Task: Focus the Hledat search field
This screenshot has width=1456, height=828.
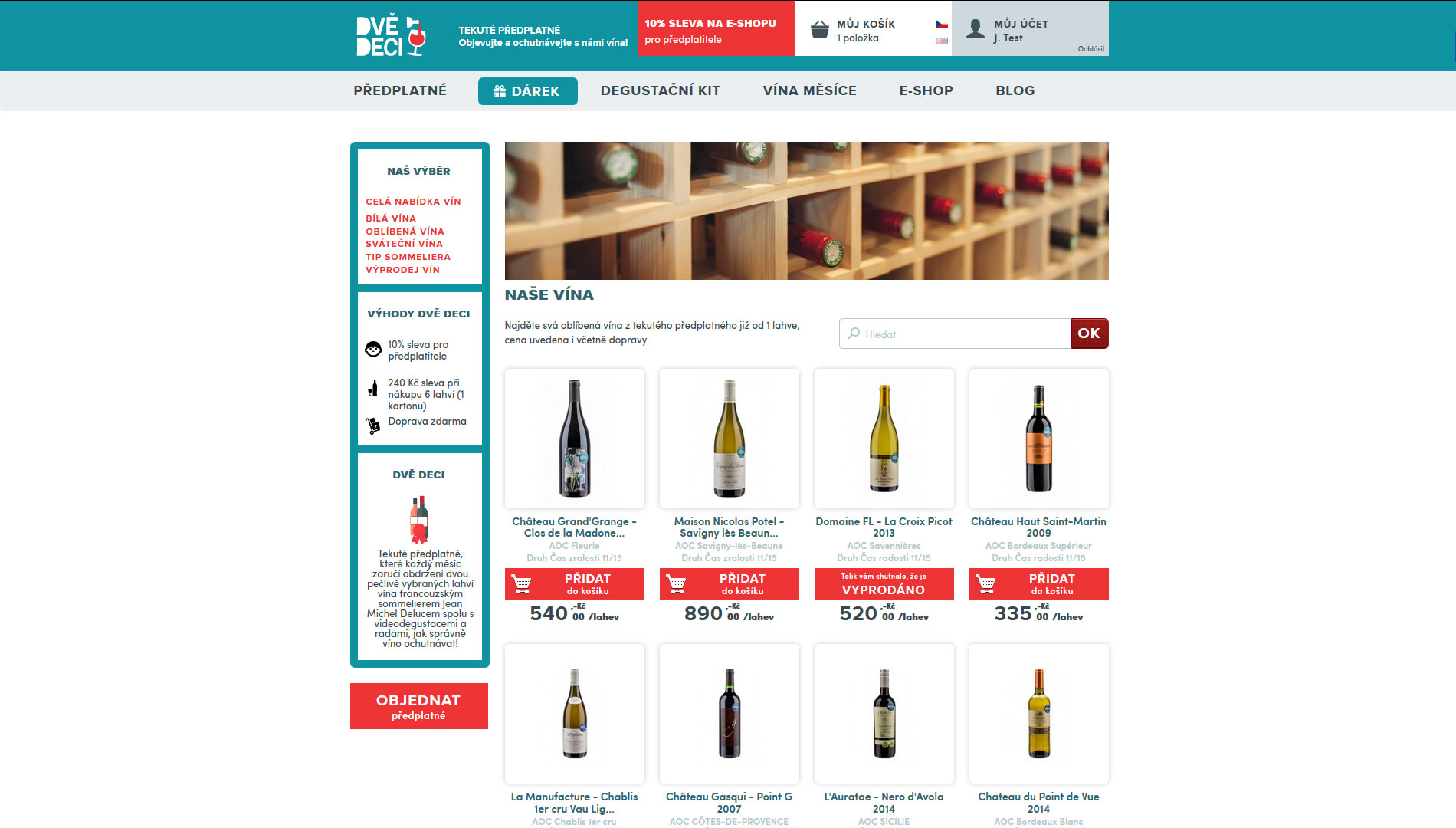Action: pos(955,333)
